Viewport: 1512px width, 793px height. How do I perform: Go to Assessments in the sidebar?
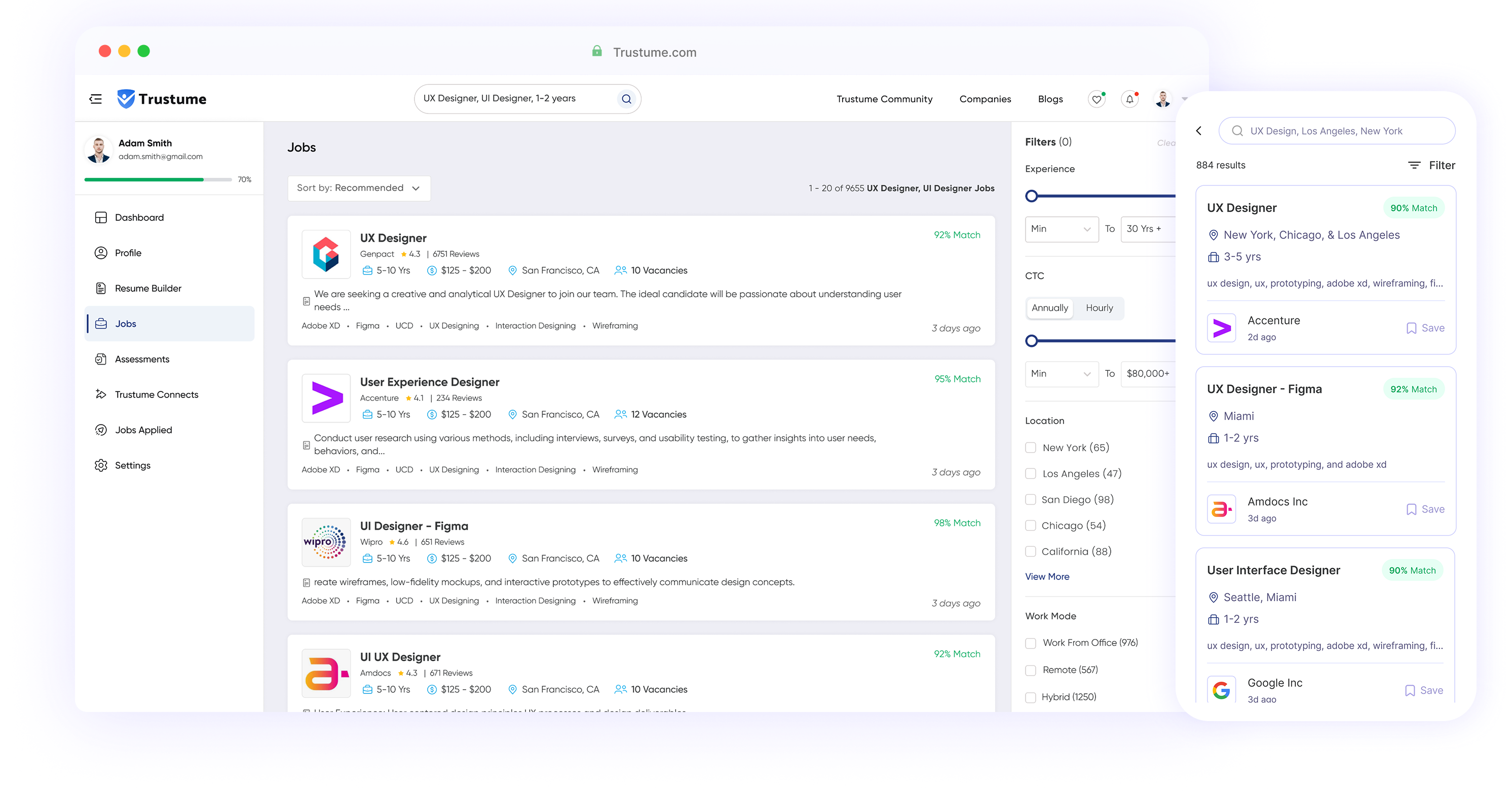click(141, 359)
